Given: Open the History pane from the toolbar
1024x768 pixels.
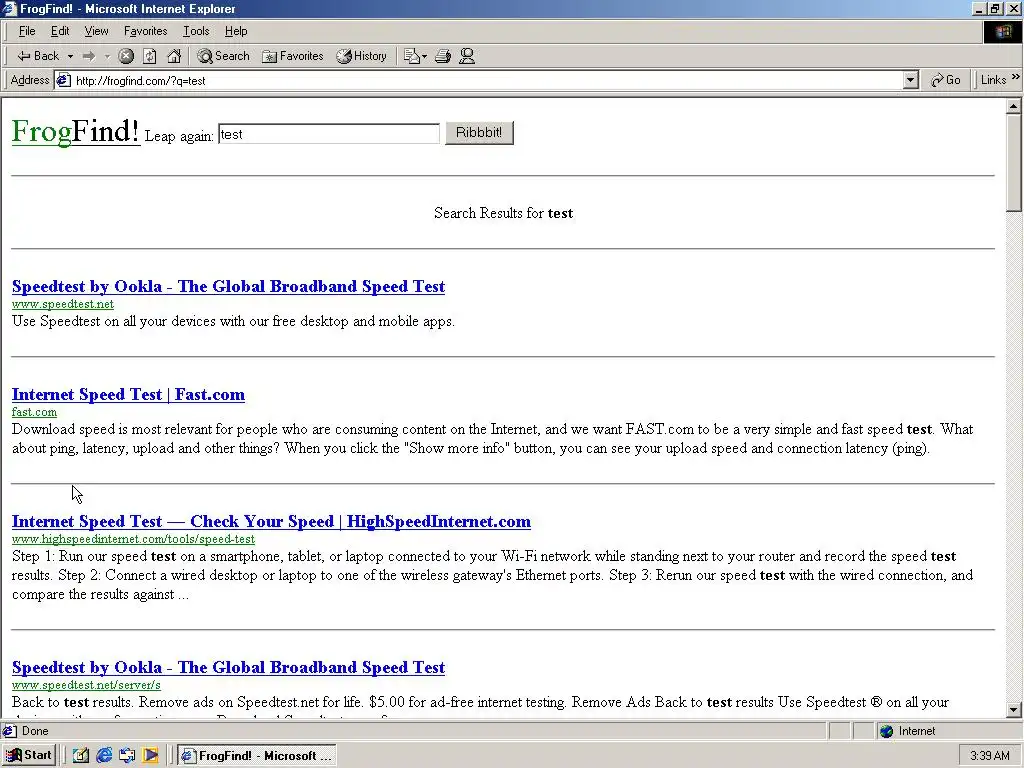Looking at the screenshot, I should click(361, 56).
